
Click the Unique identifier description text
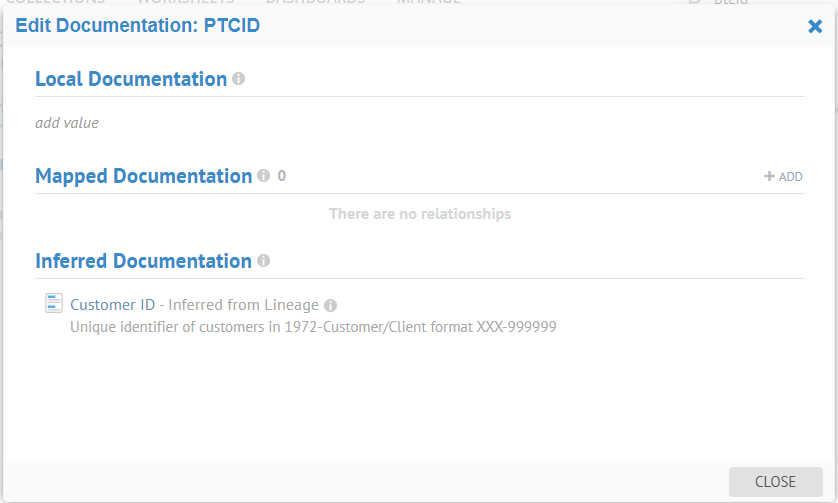pos(313,326)
